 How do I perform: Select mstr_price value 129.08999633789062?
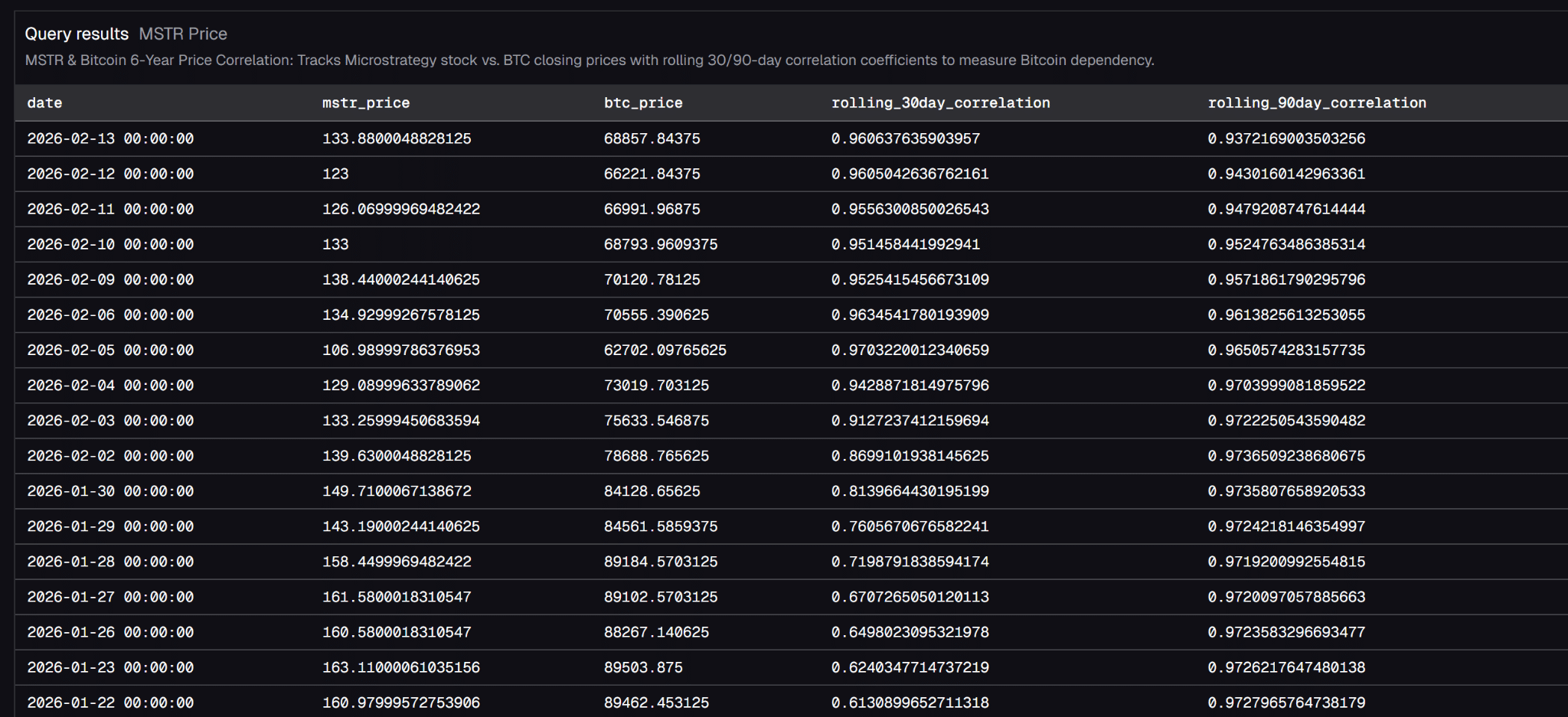(401, 385)
